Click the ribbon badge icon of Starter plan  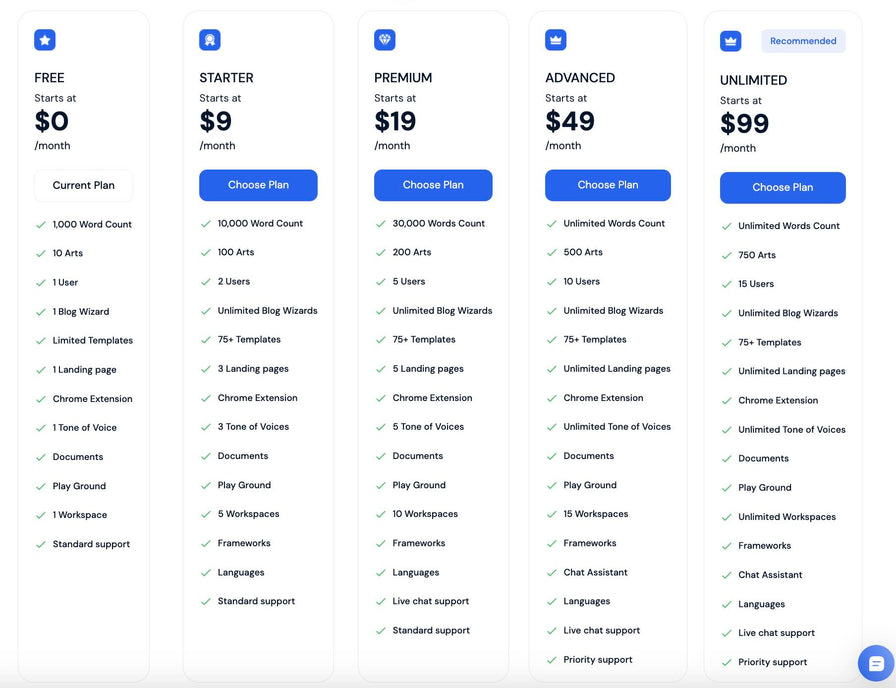point(210,40)
